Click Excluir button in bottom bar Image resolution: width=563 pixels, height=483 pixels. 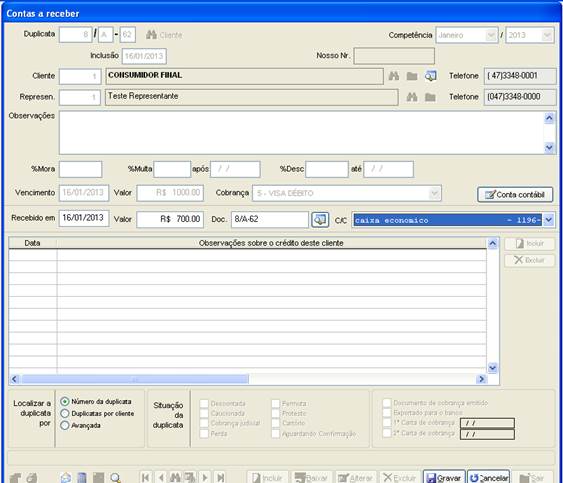(x=400, y=478)
